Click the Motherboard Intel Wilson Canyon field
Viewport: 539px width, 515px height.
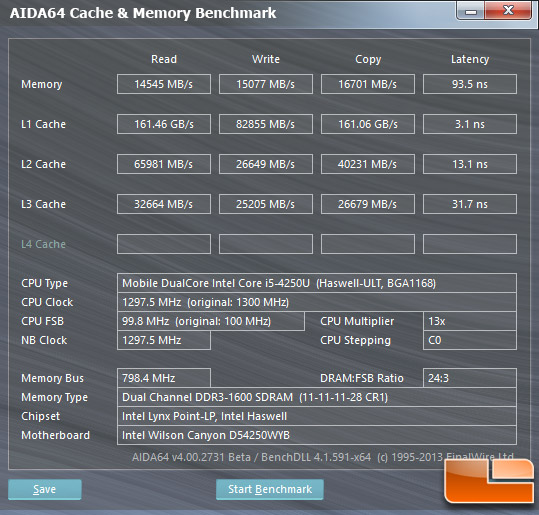coord(317,435)
